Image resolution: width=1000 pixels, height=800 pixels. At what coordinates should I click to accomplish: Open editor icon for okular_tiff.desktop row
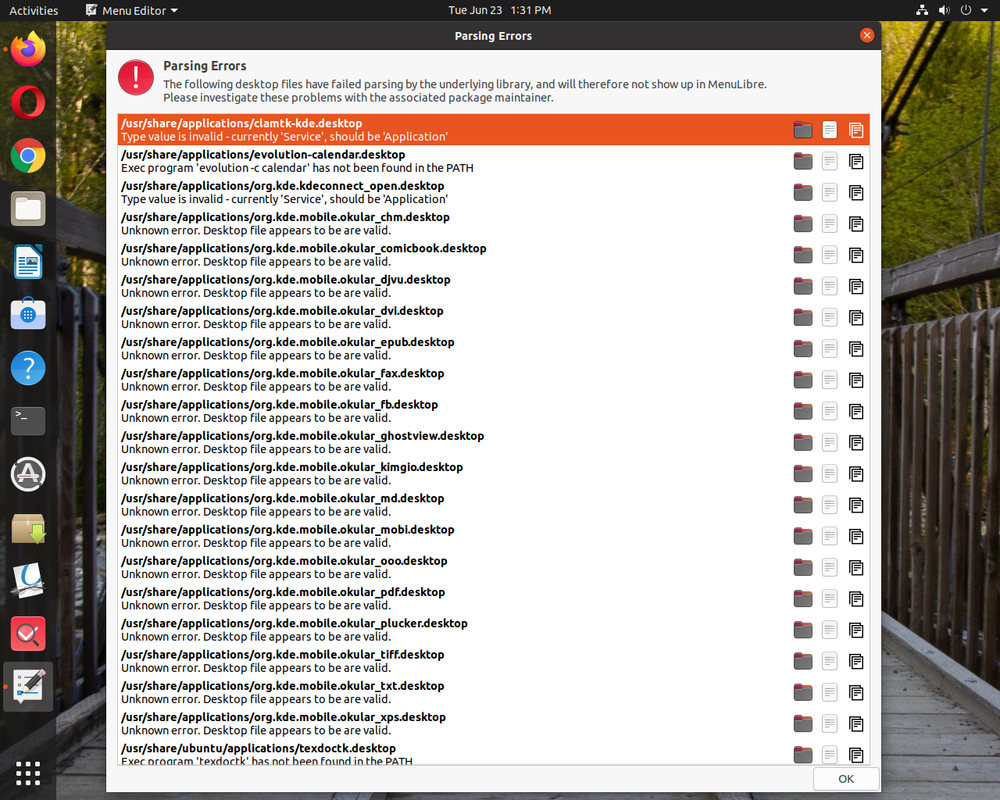(829, 662)
